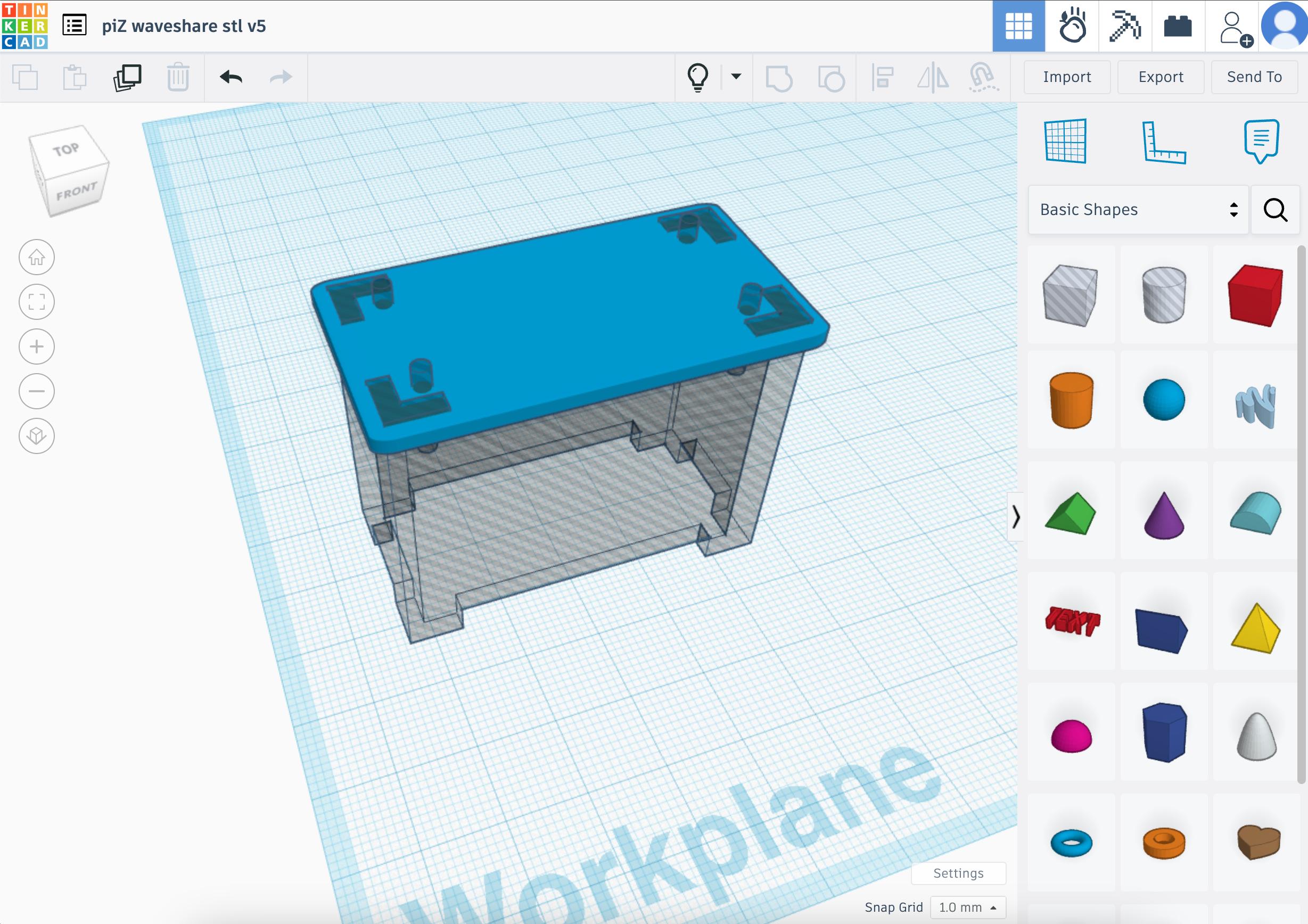Click the Zoom out minus button
This screenshot has width=1308, height=924.
pos(36,391)
